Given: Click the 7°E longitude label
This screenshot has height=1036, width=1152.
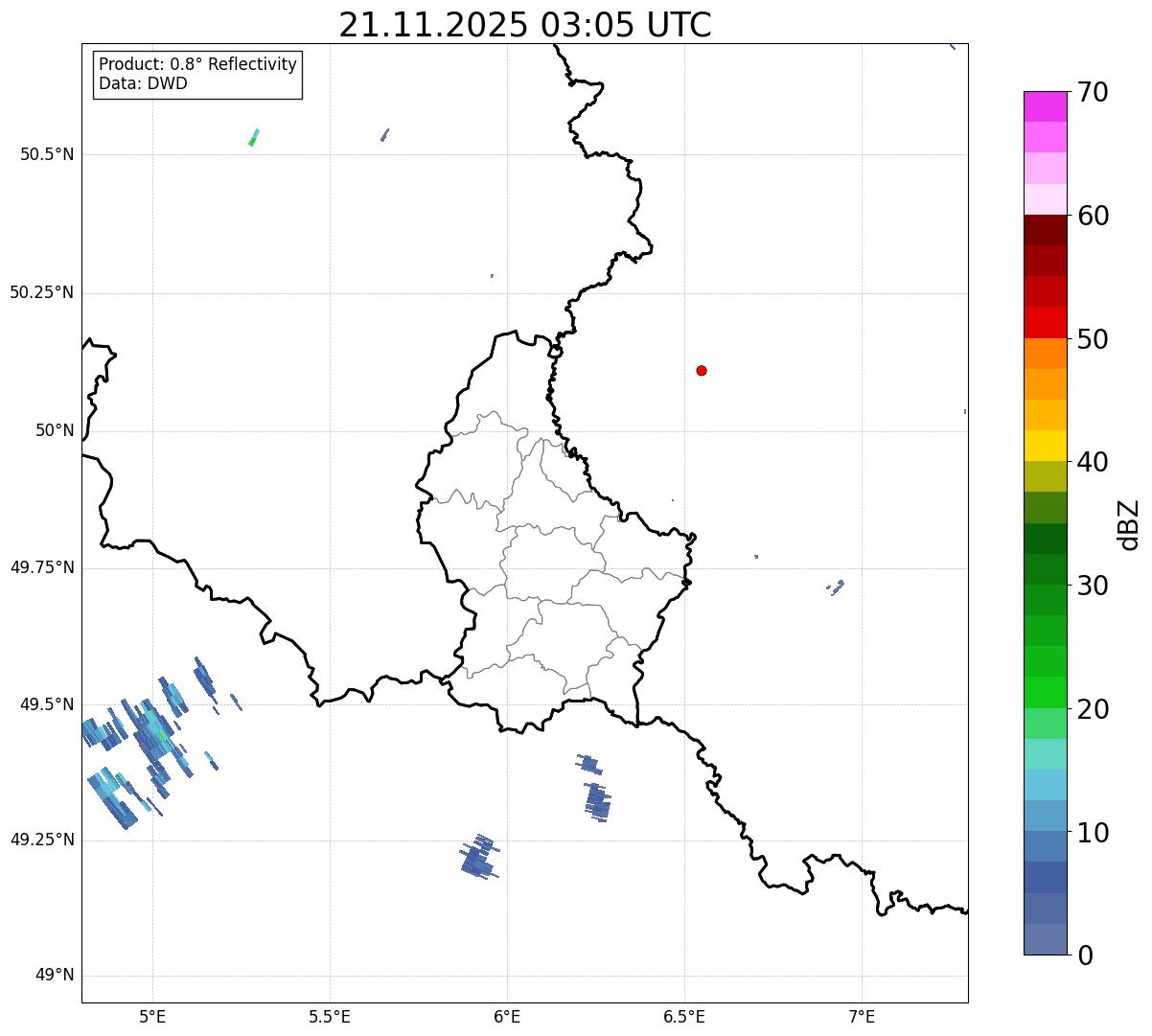Looking at the screenshot, I should point(862,1016).
